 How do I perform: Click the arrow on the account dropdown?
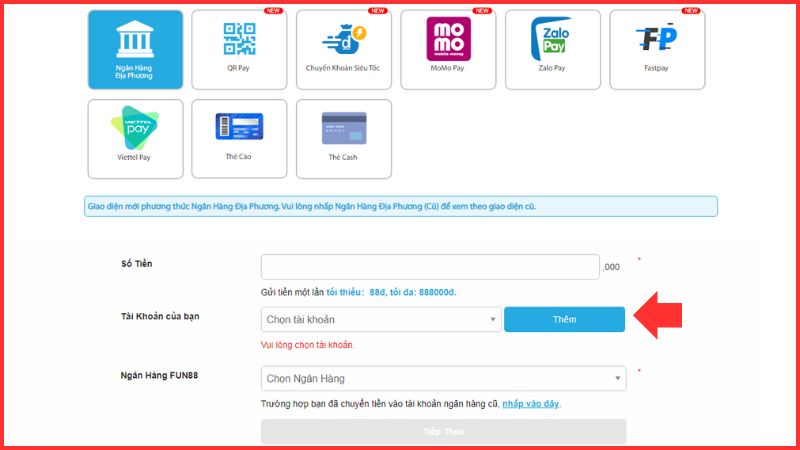493,320
